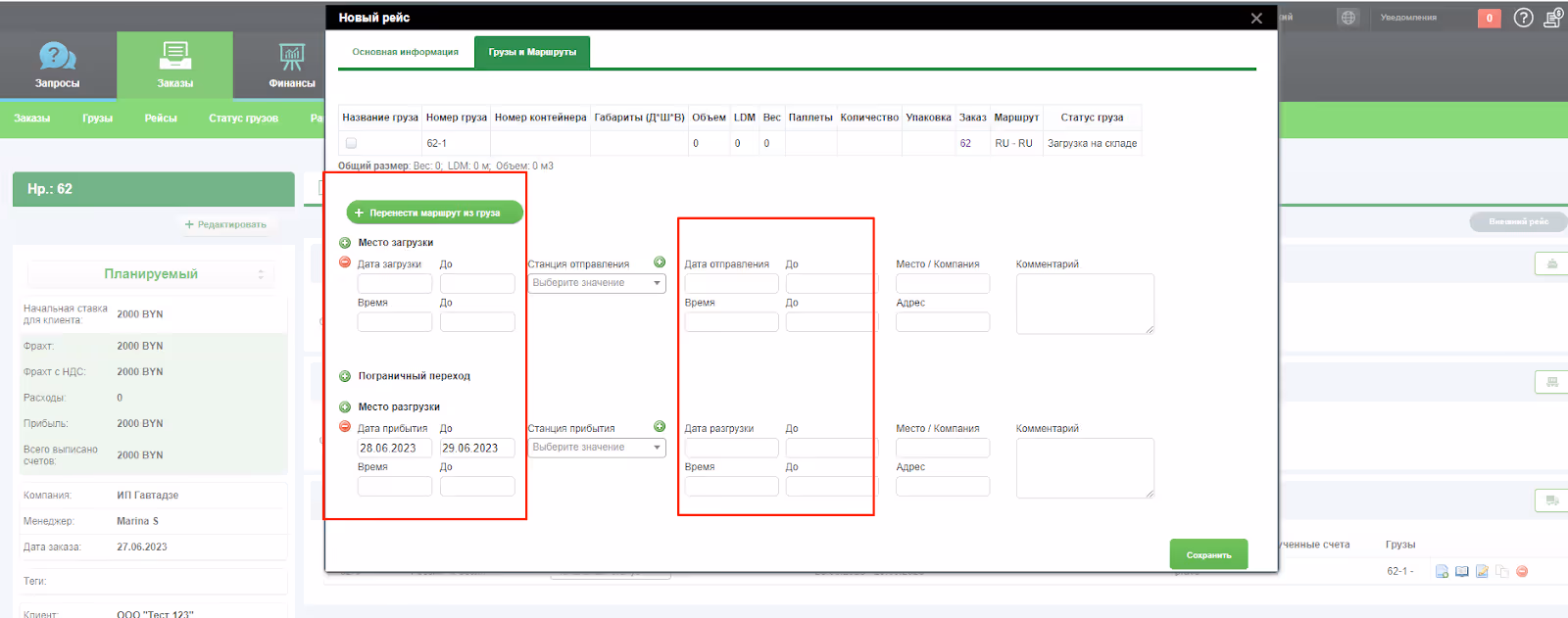Remove the Дата загрузки row with minus icon
This screenshot has width=1568, height=618.
345,262
